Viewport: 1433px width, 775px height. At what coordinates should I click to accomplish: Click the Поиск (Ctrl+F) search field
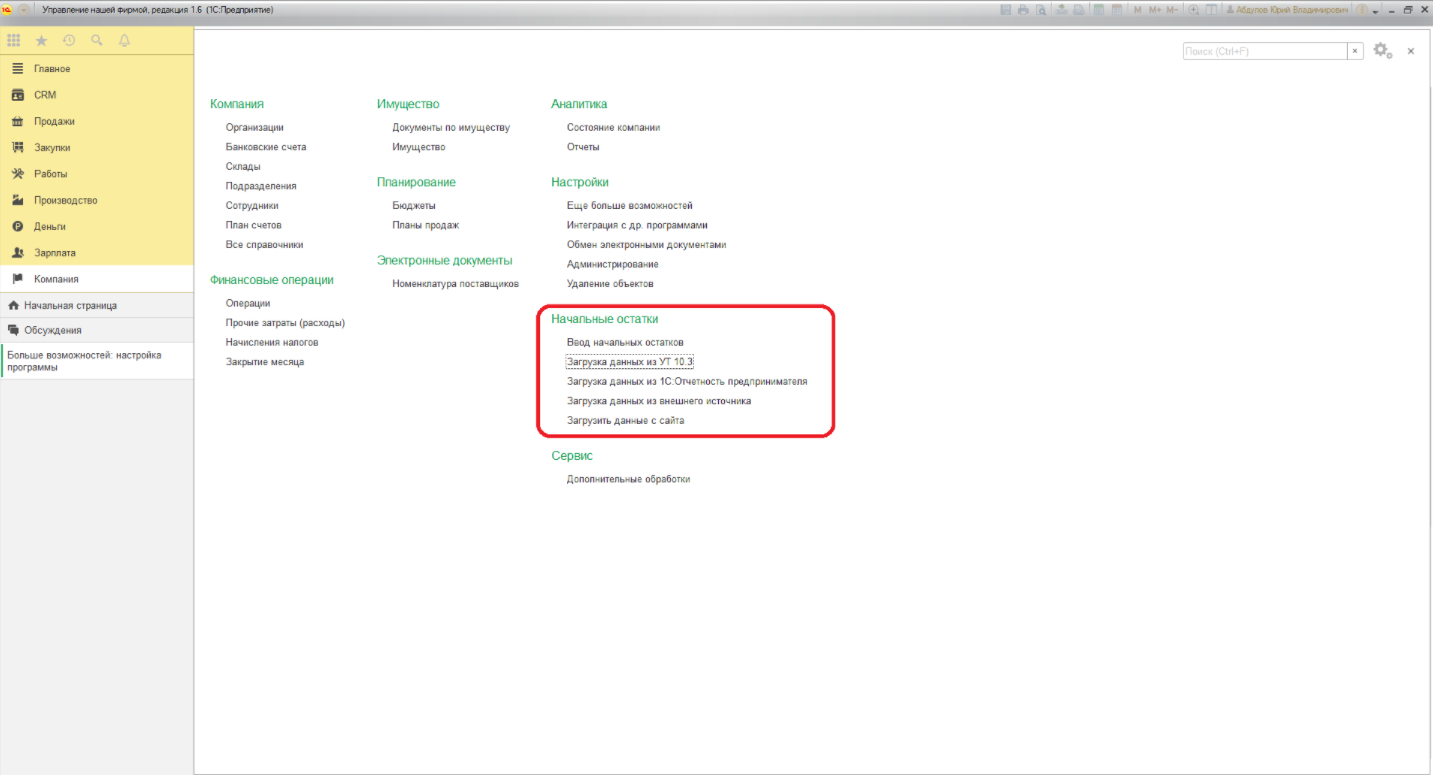click(1265, 51)
